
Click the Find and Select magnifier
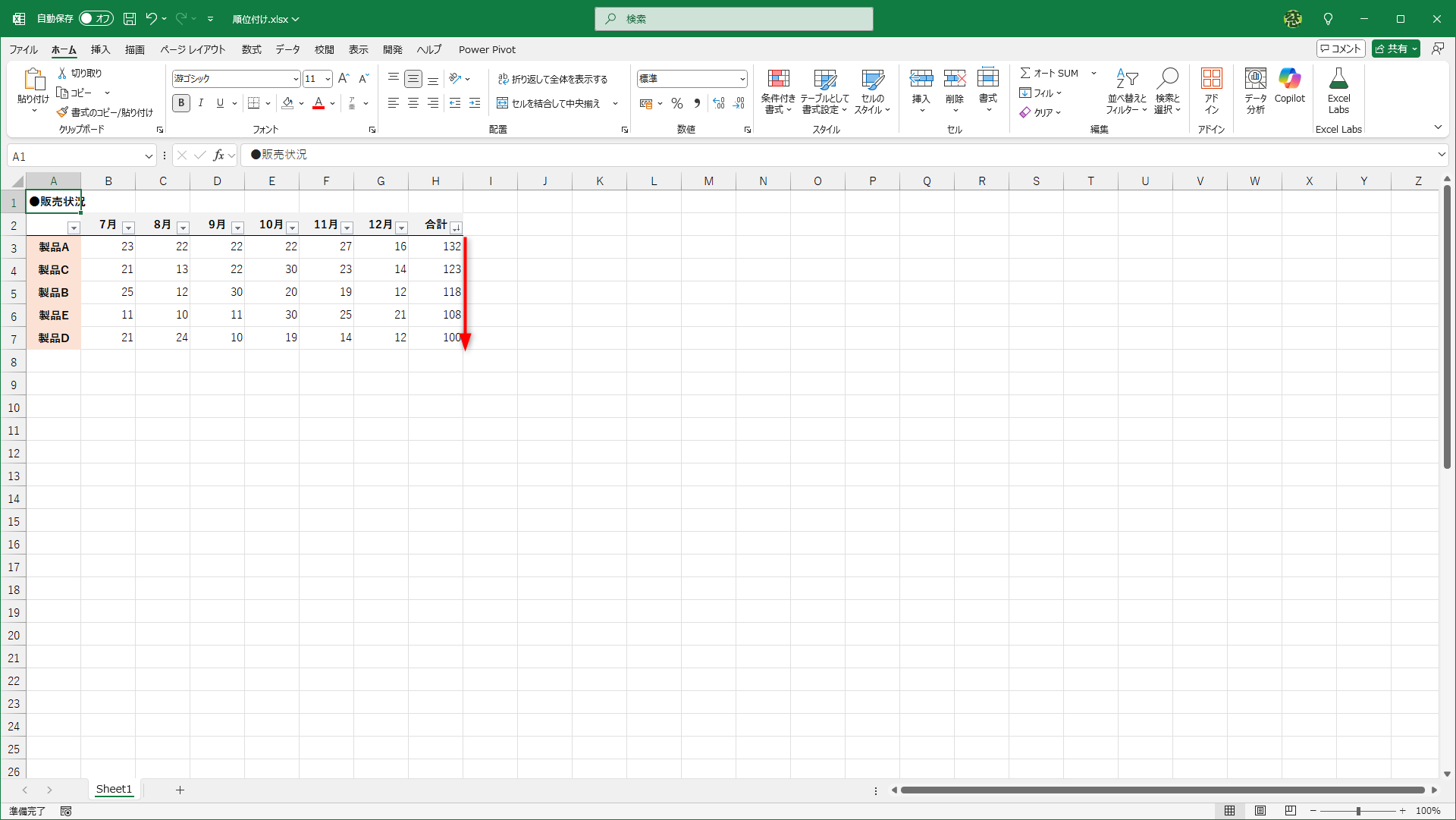point(1167,79)
